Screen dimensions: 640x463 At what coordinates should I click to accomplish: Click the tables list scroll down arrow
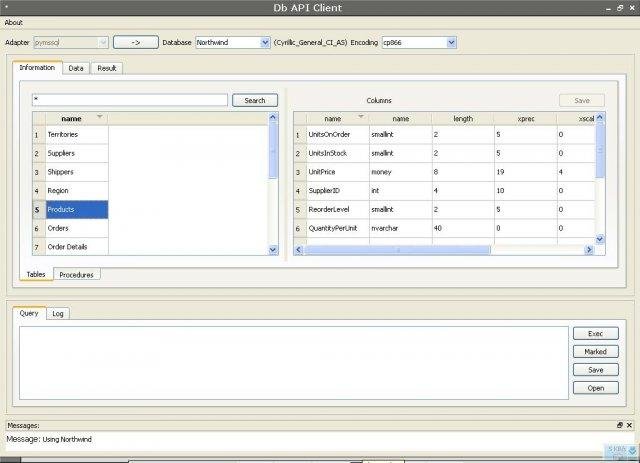(x=273, y=250)
